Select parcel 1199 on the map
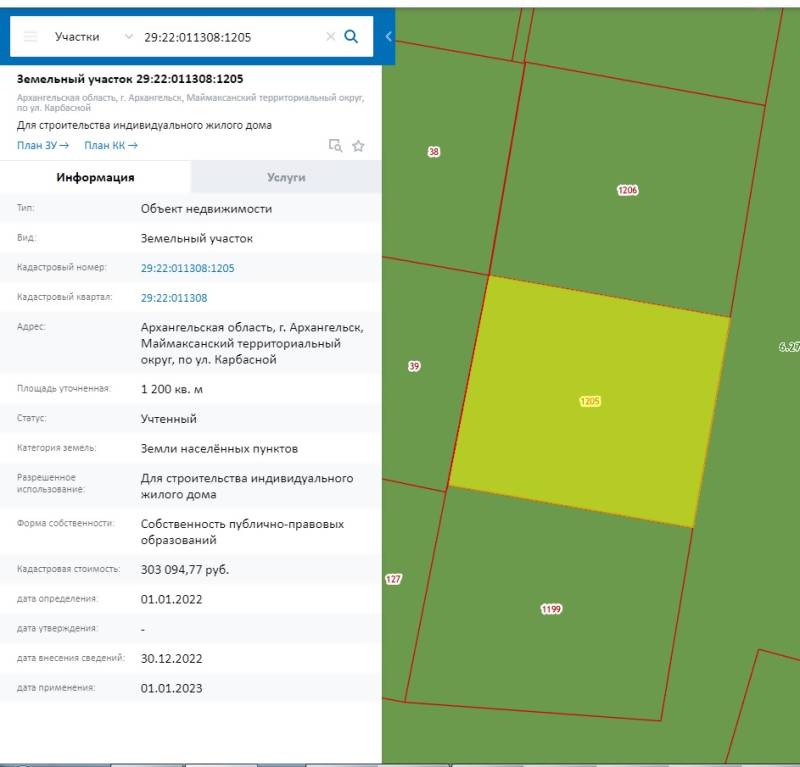Screen dimensions: 800x767 tap(550, 609)
